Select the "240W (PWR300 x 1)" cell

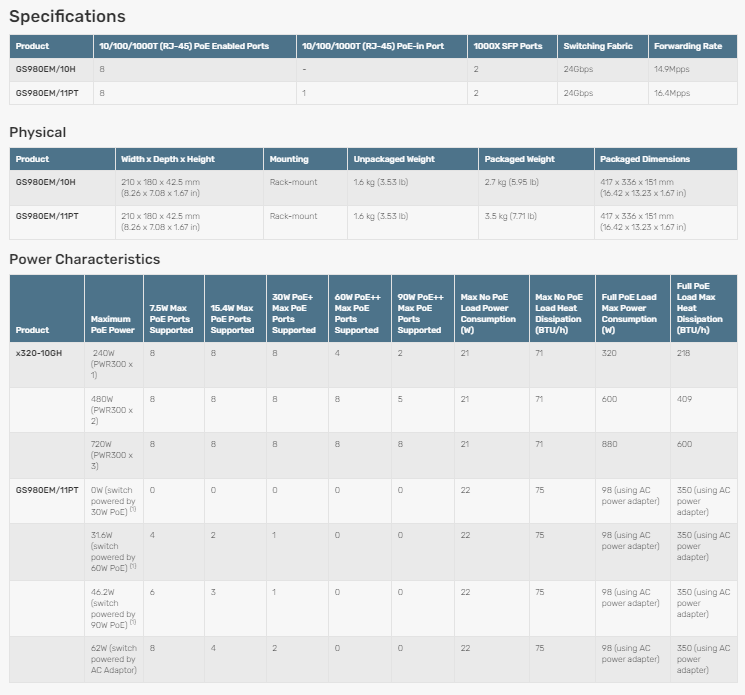tap(112, 364)
